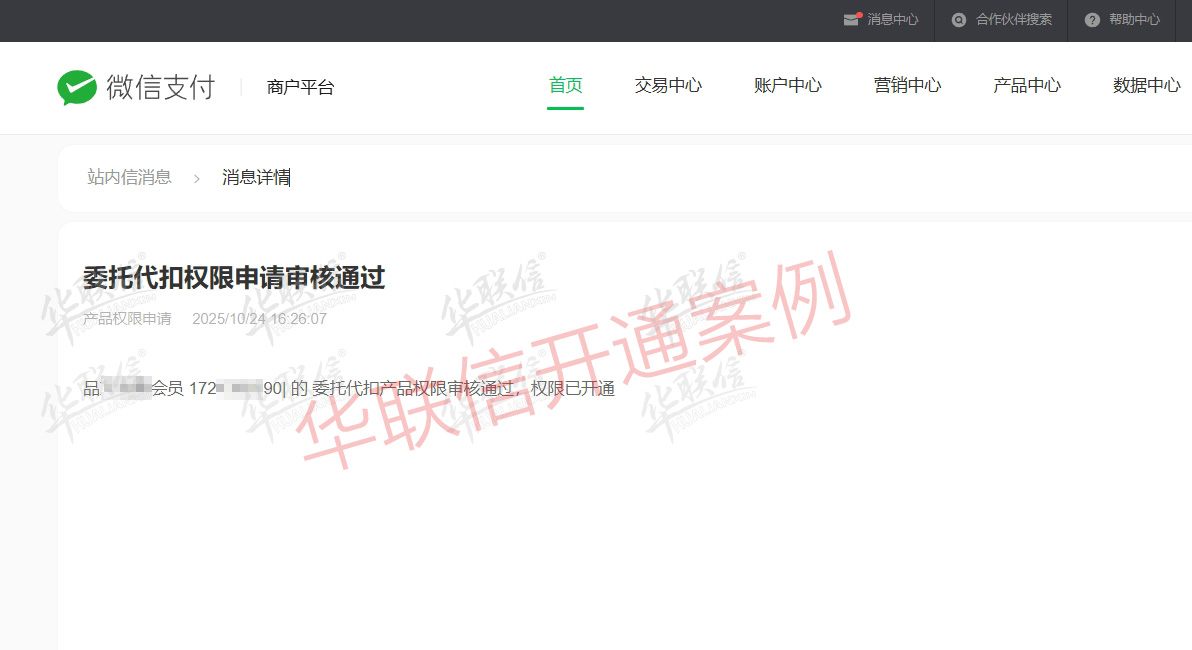Click the question mark icon for 帮助中心

[1092, 20]
